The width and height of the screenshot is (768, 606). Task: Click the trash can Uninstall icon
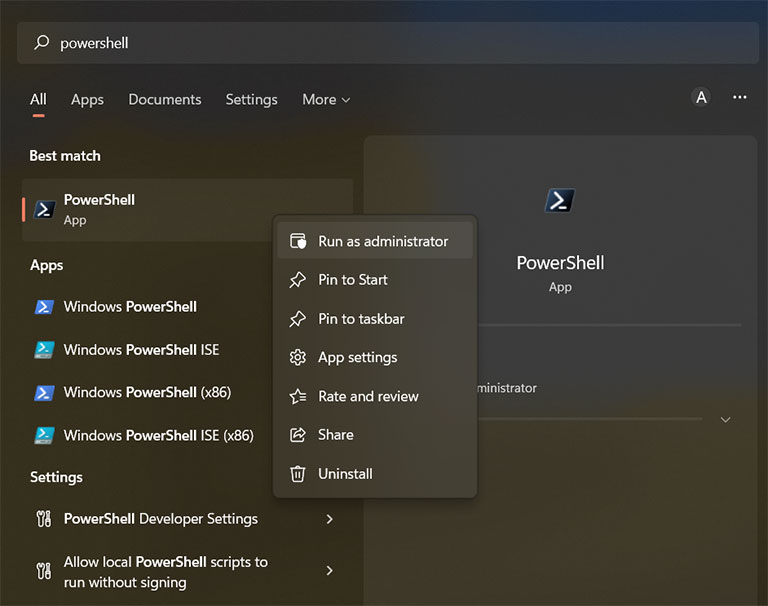coord(297,474)
